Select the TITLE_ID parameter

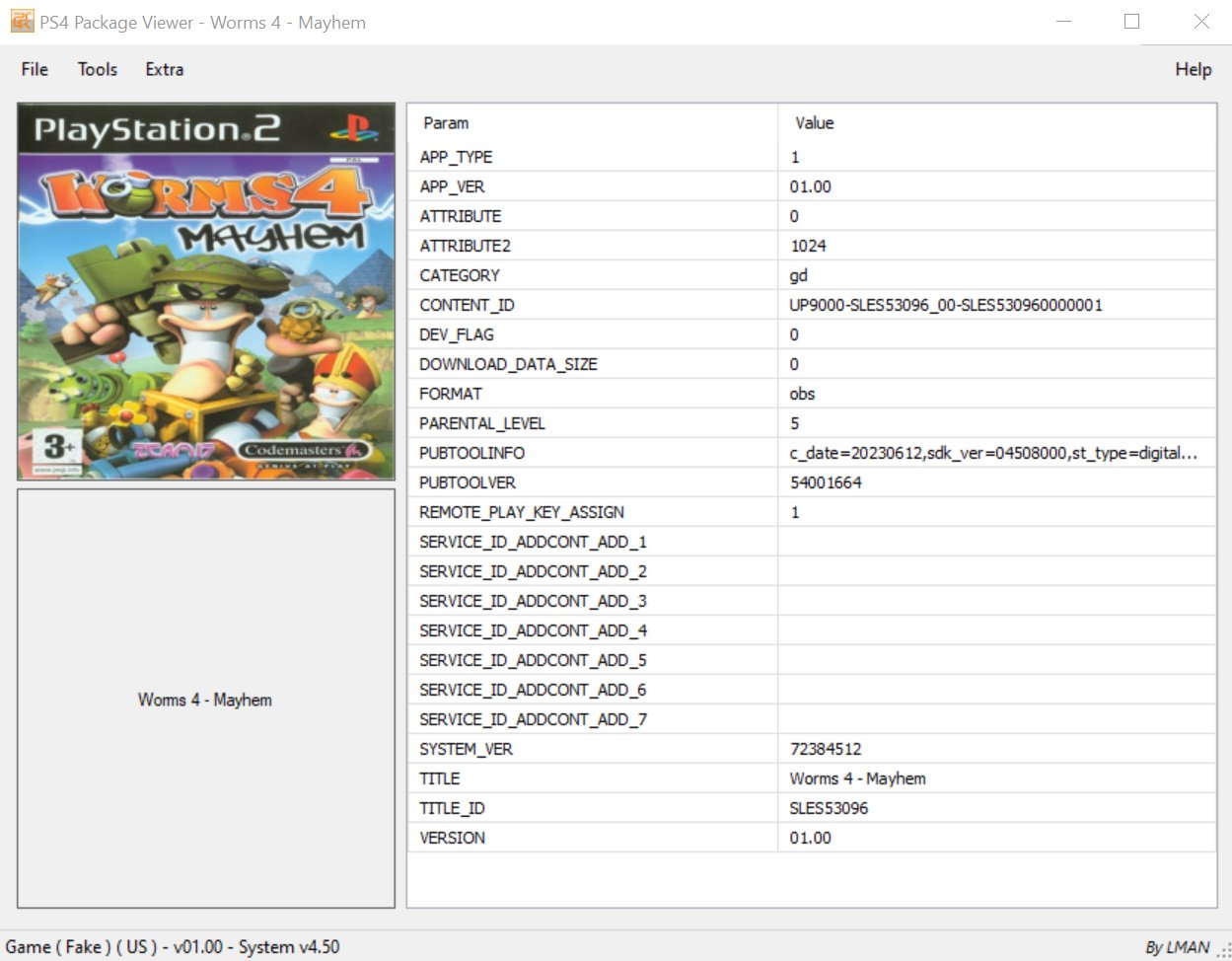pyautogui.click(x=452, y=808)
